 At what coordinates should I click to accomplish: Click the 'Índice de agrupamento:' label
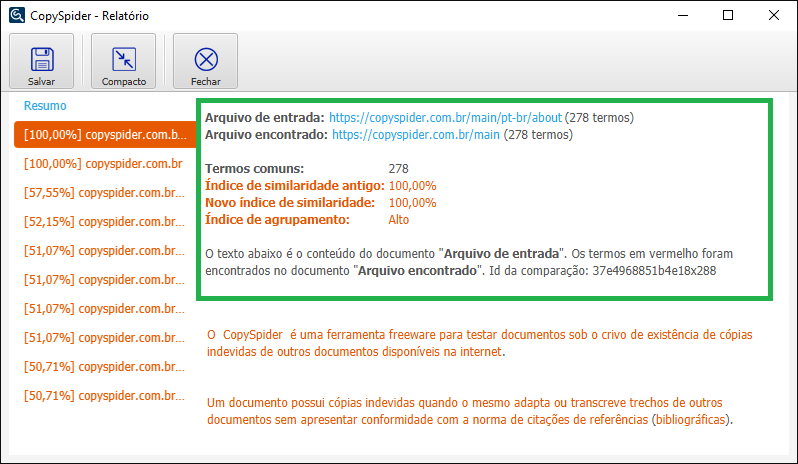277,220
